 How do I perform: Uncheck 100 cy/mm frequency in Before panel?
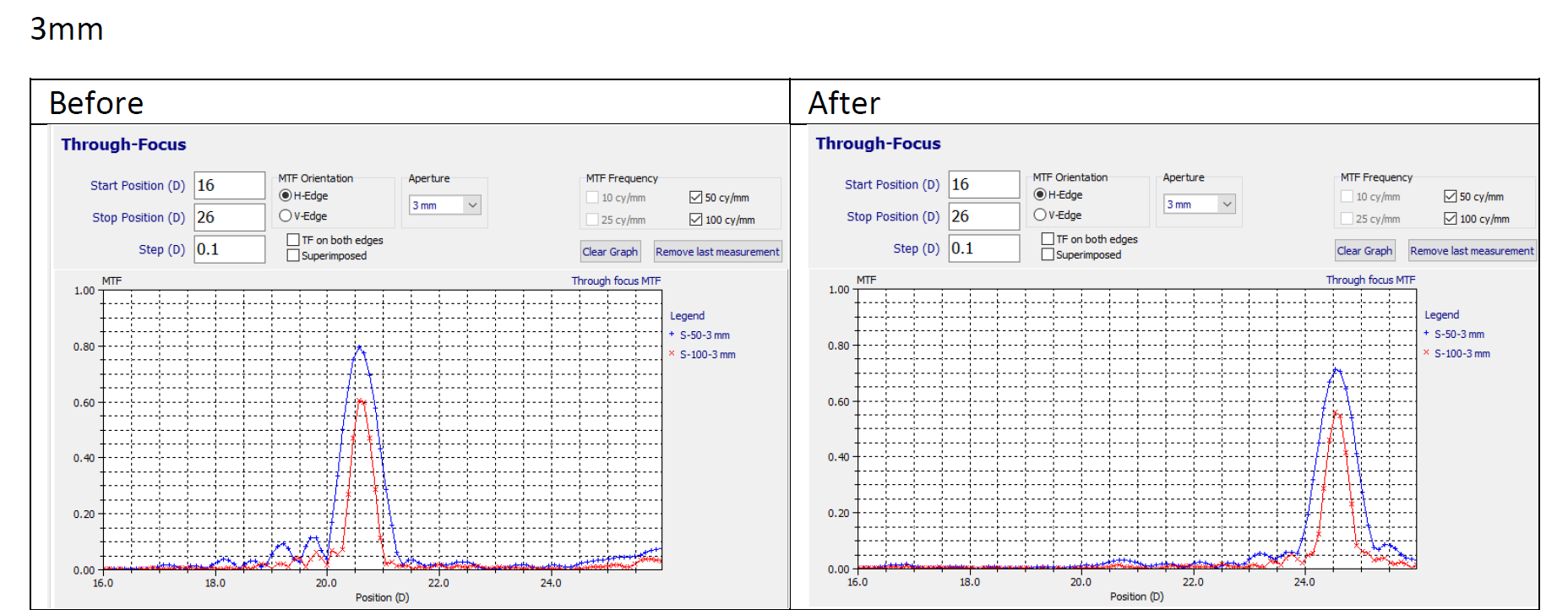[696, 220]
